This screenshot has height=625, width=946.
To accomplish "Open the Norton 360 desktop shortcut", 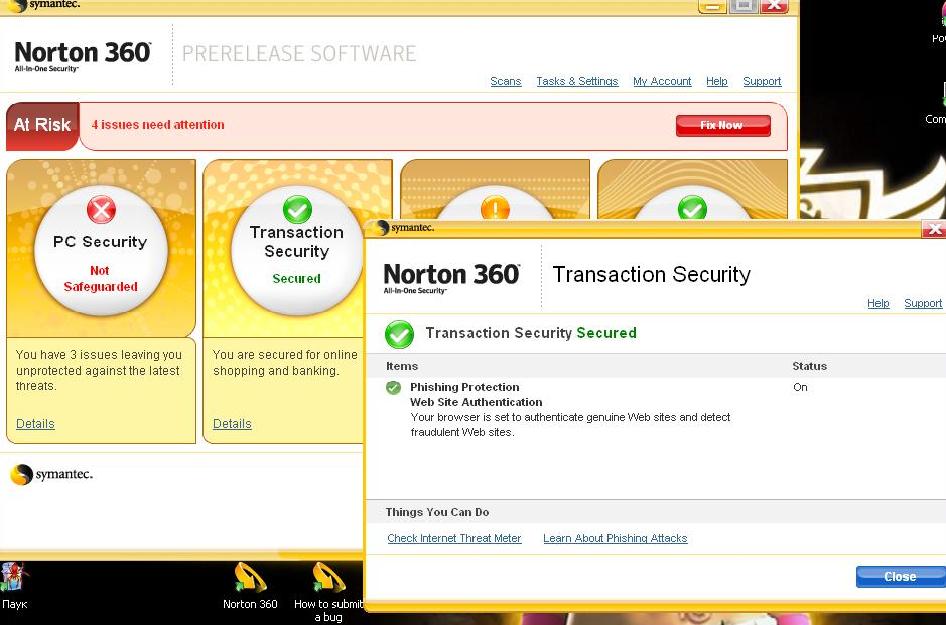I will [x=250, y=586].
